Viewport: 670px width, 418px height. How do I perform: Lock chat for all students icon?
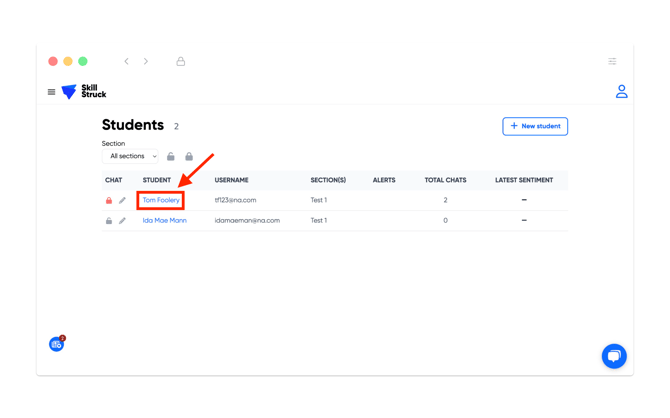(x=189, y=156)
